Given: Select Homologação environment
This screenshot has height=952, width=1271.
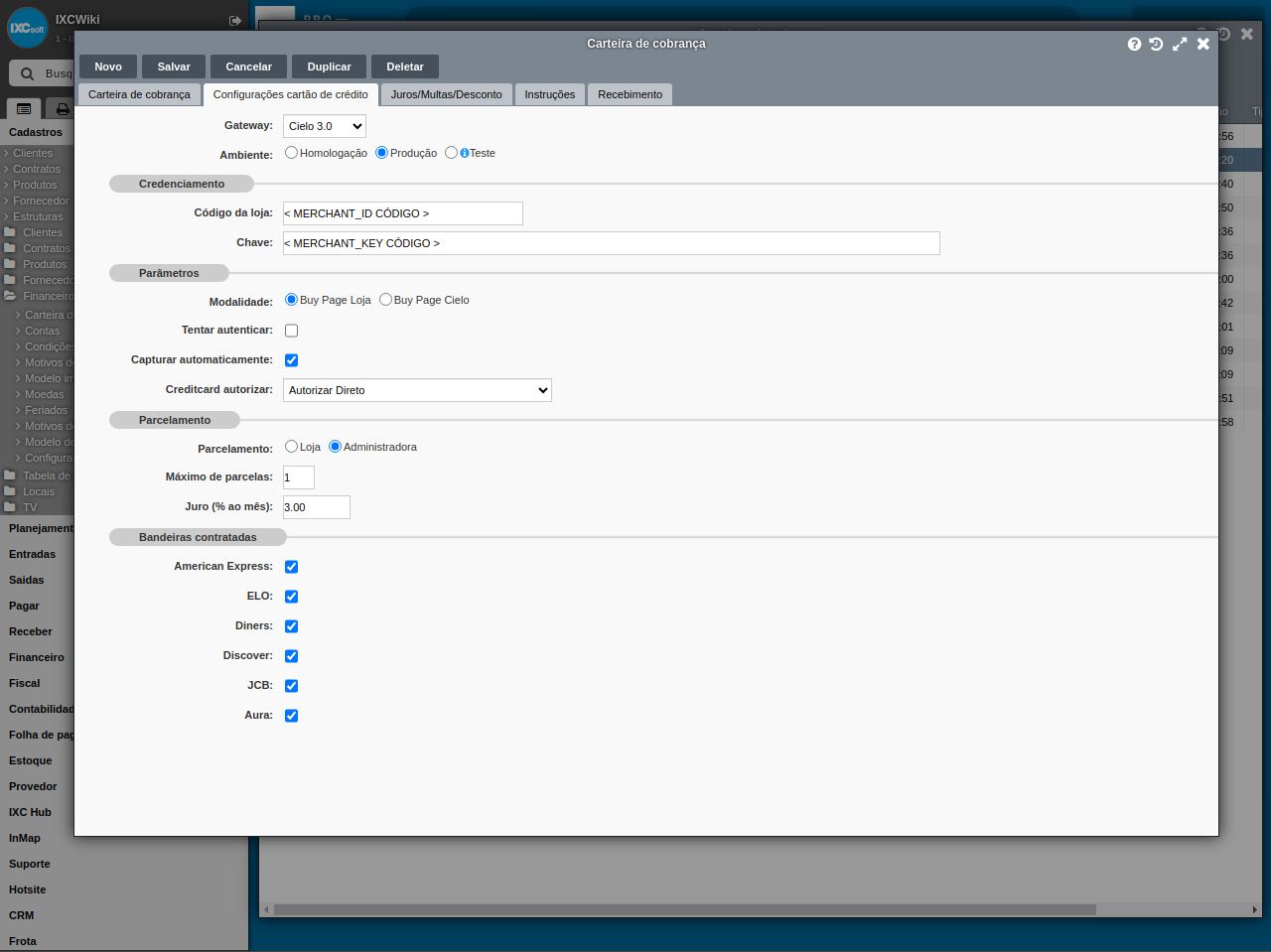Looking at the screenshot, I should (291, 153).
